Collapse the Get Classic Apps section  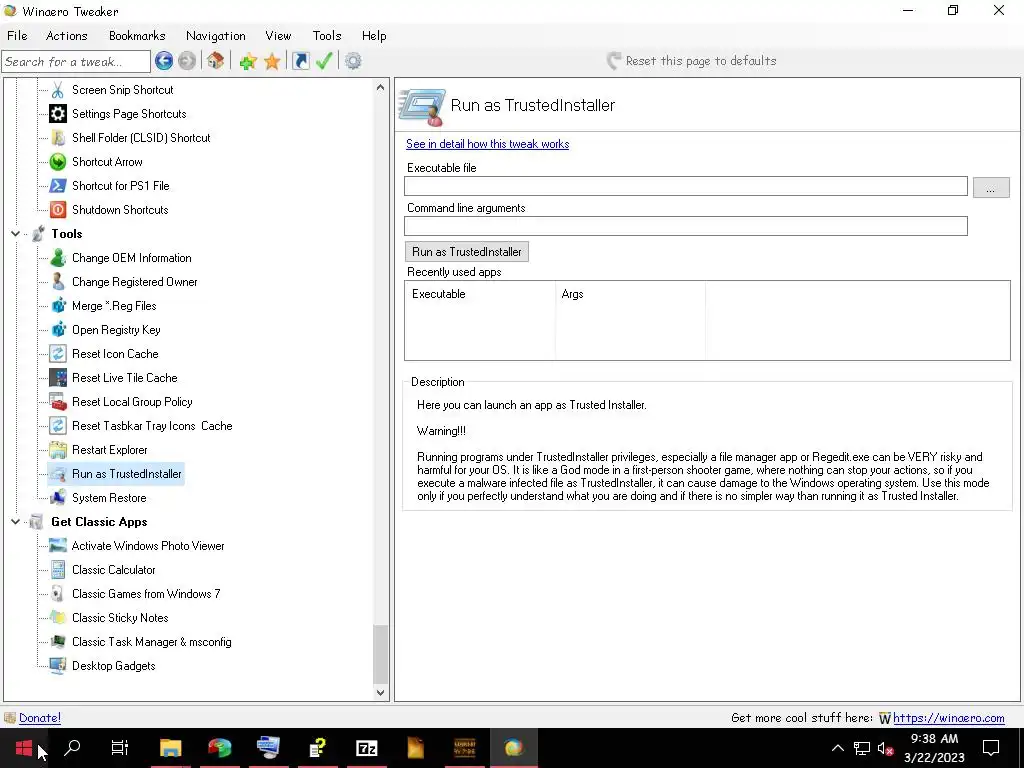(x=16, y=522)
